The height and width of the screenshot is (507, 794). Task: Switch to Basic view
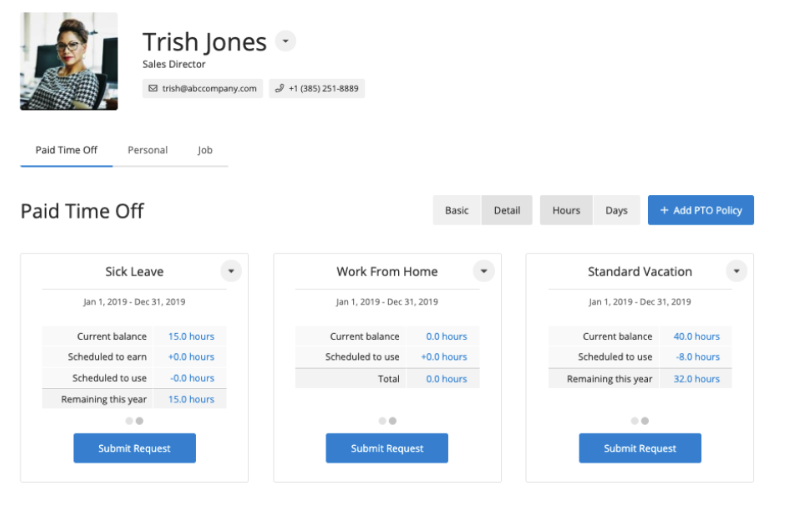(x=457, y=211)
